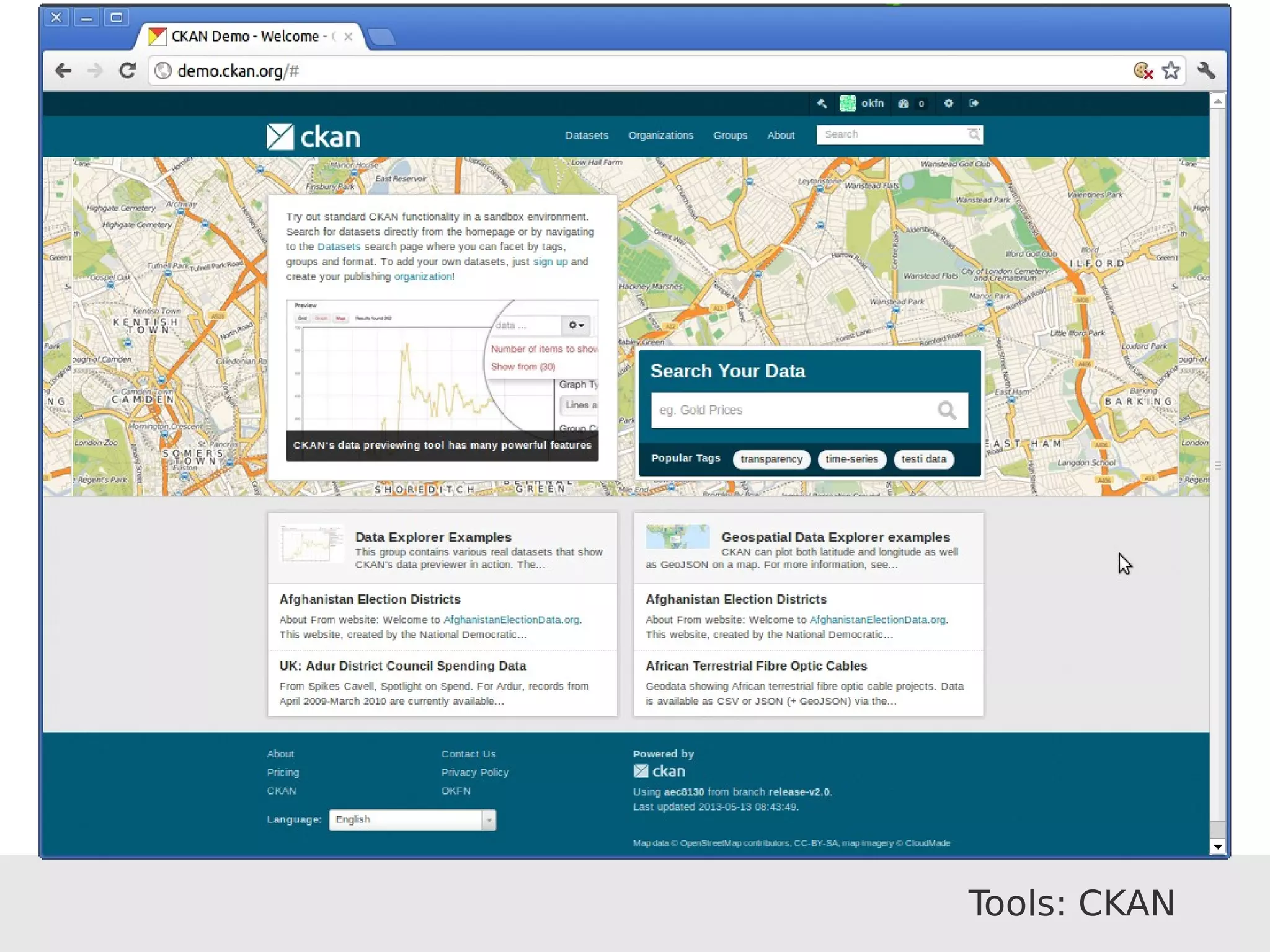
Task: Open the Datasets menu item
Action: (x=586, y=135)
